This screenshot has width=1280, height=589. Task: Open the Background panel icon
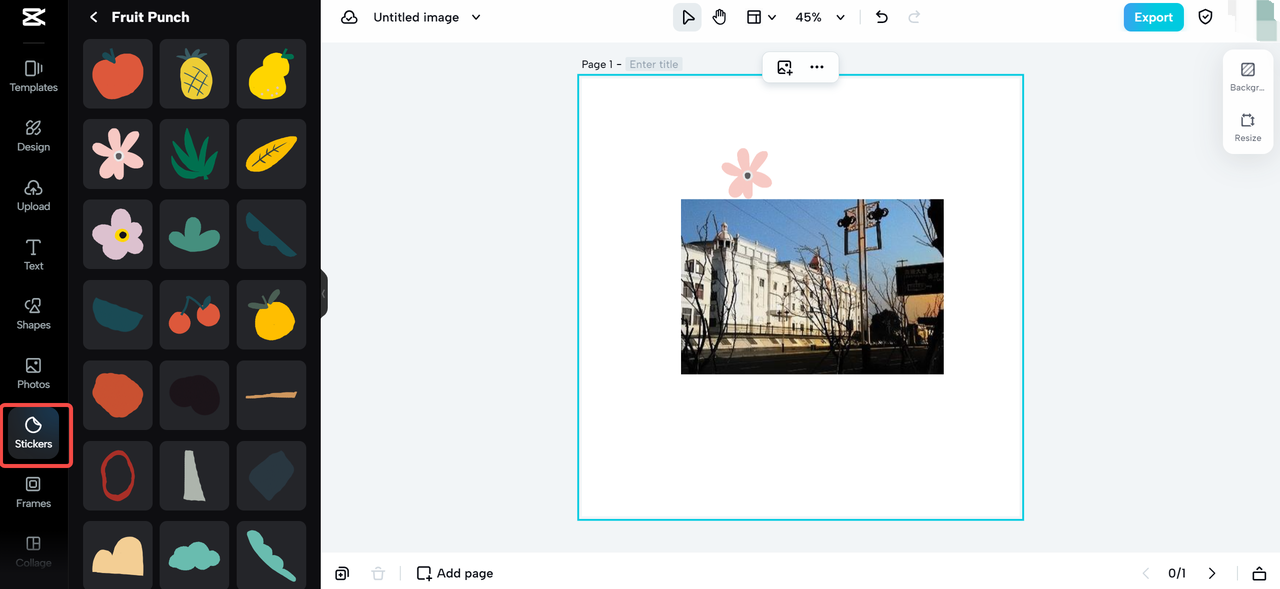point(1247,76)
